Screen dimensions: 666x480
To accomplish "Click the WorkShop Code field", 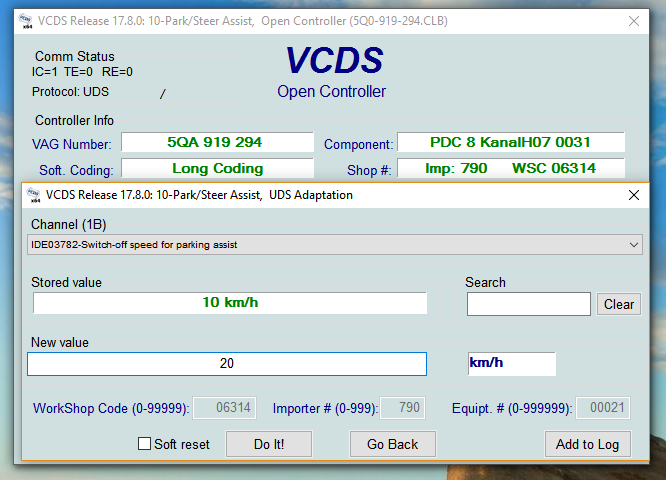I will 224,408.
